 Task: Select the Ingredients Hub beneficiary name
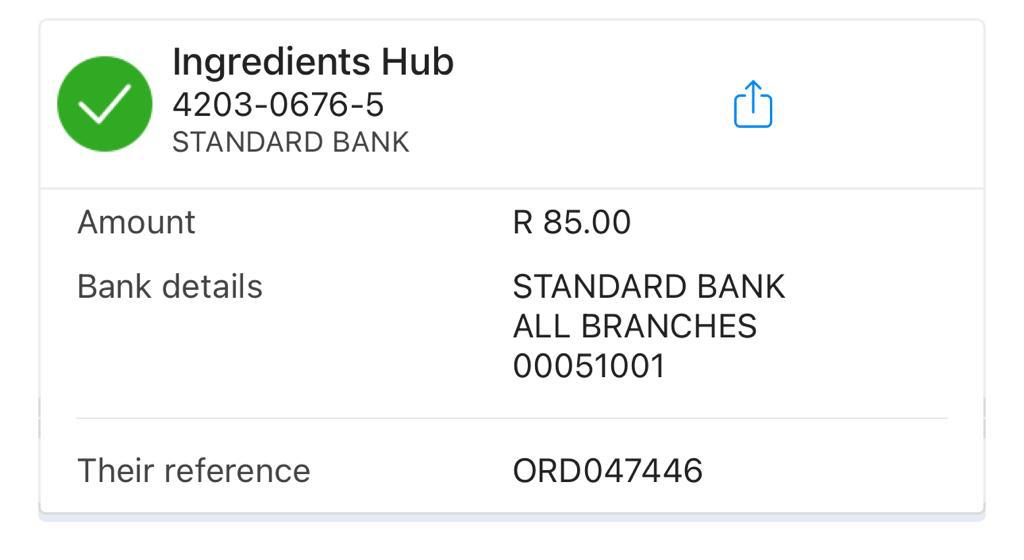coord(313,63)
